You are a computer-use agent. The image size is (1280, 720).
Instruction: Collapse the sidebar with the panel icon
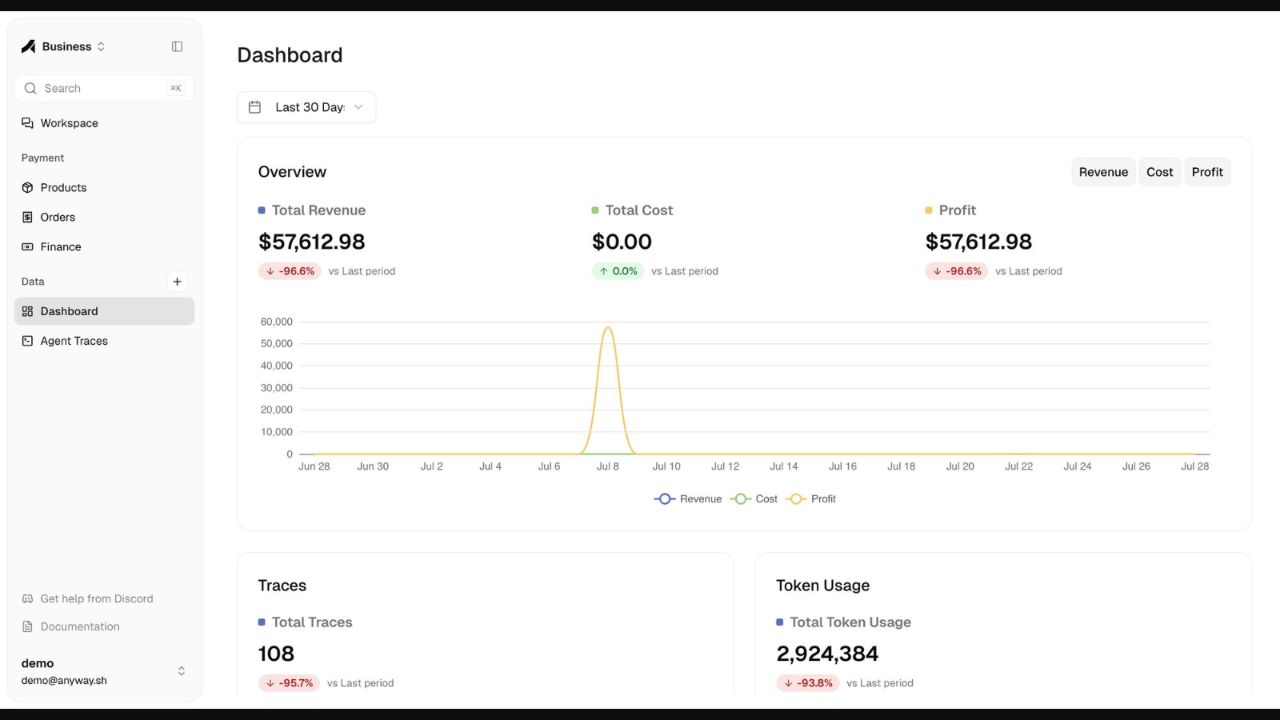coord(177,46)
